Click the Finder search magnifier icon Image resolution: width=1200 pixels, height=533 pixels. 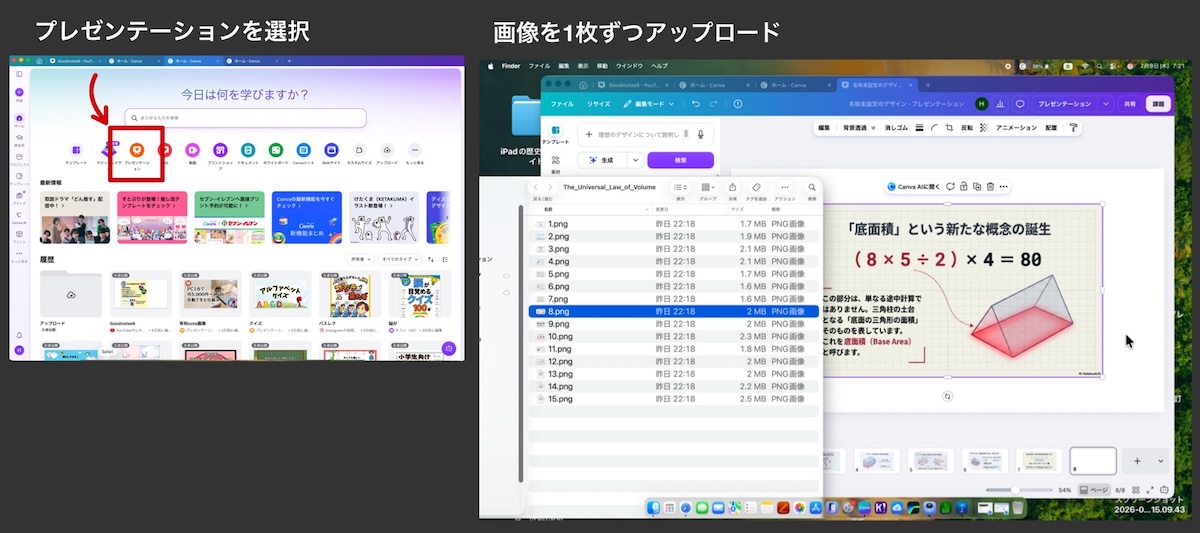click(x=811, y=187)
